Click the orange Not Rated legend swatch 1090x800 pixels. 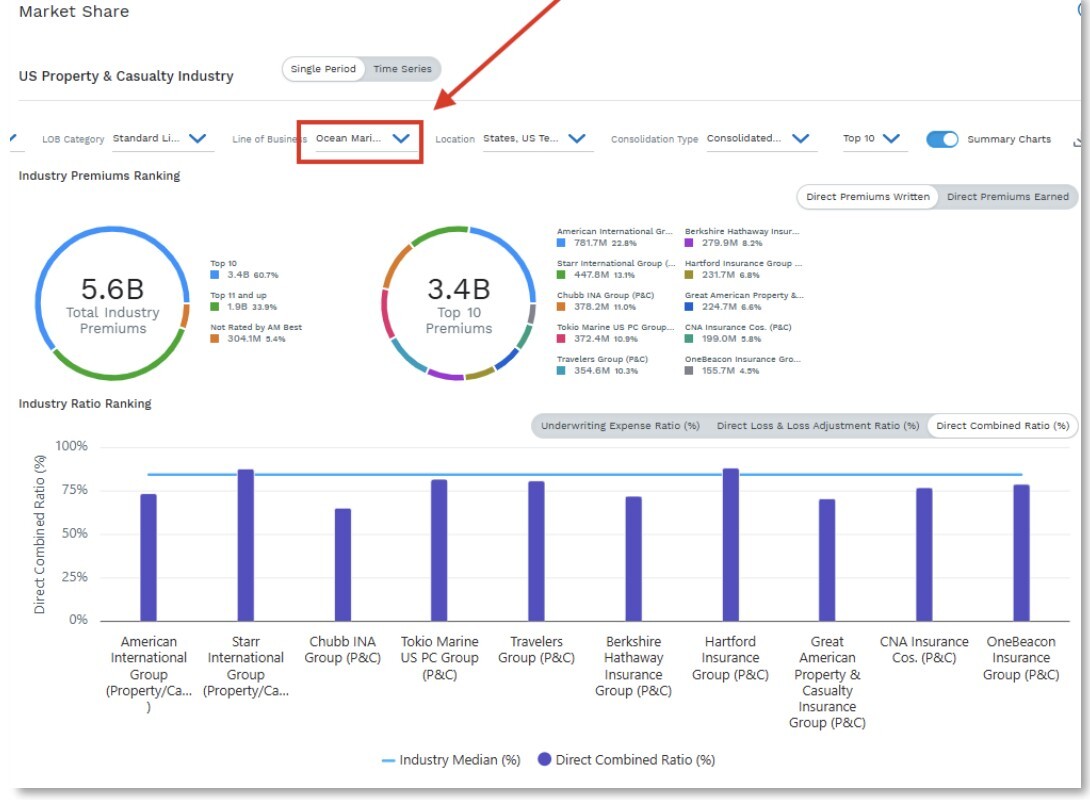coord(214,339)
